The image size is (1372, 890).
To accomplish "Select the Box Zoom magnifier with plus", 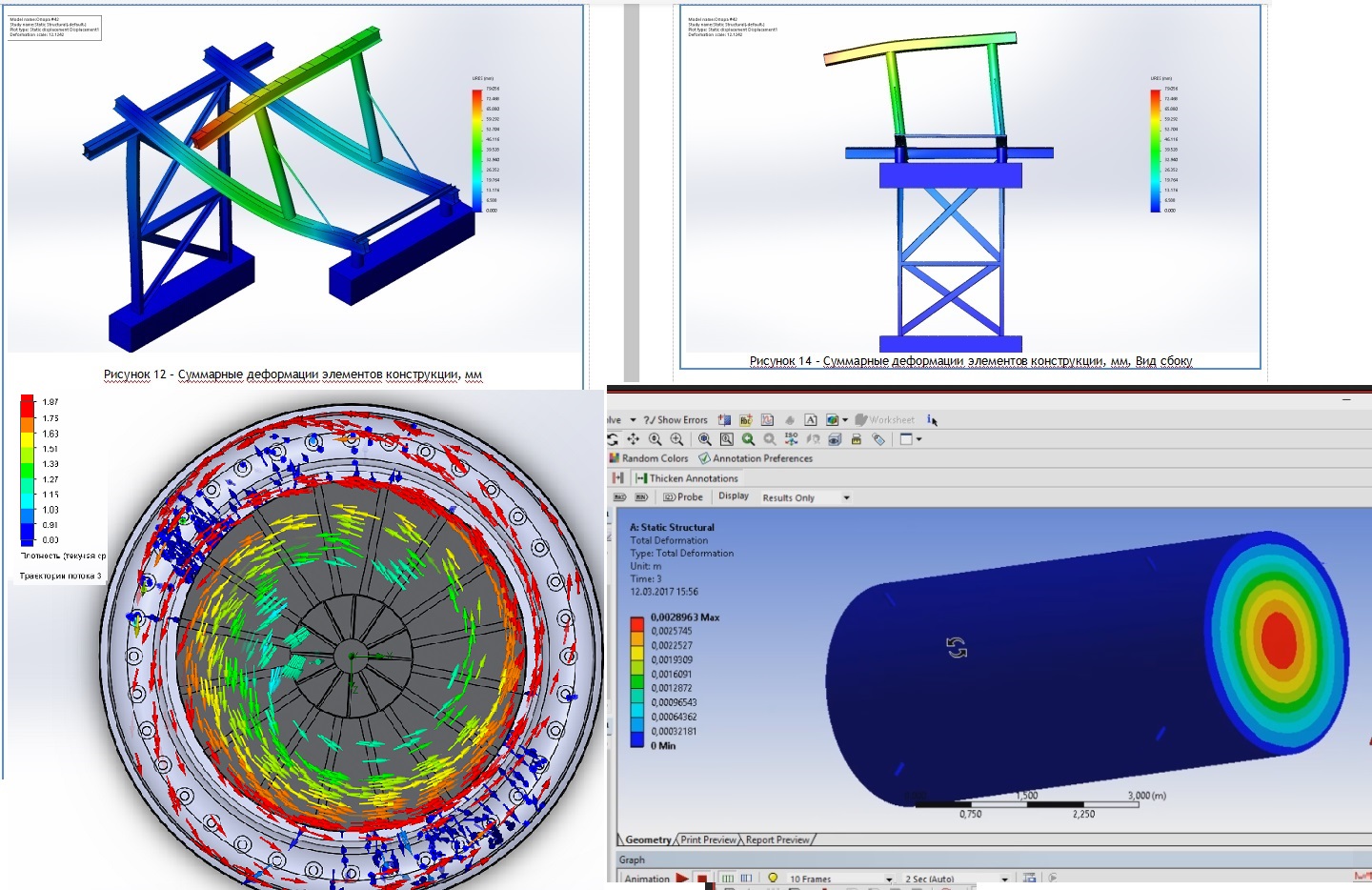I will (x=676, y=439).
